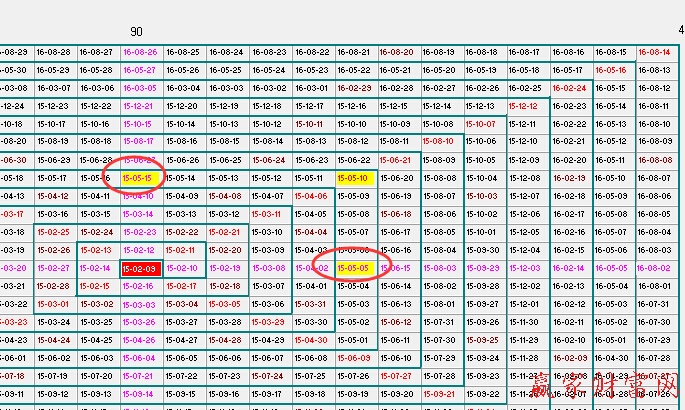Image resolution: width=685 pixels, height=410 pixels.
Task: Click the column header labeled 90
Action: 136,33
